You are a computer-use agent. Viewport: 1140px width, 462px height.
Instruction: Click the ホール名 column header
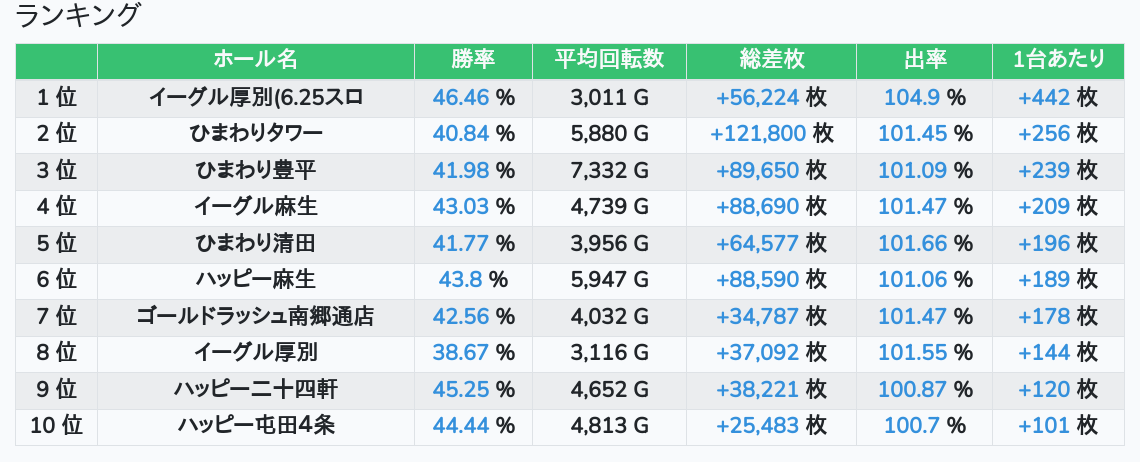[256, 60]
